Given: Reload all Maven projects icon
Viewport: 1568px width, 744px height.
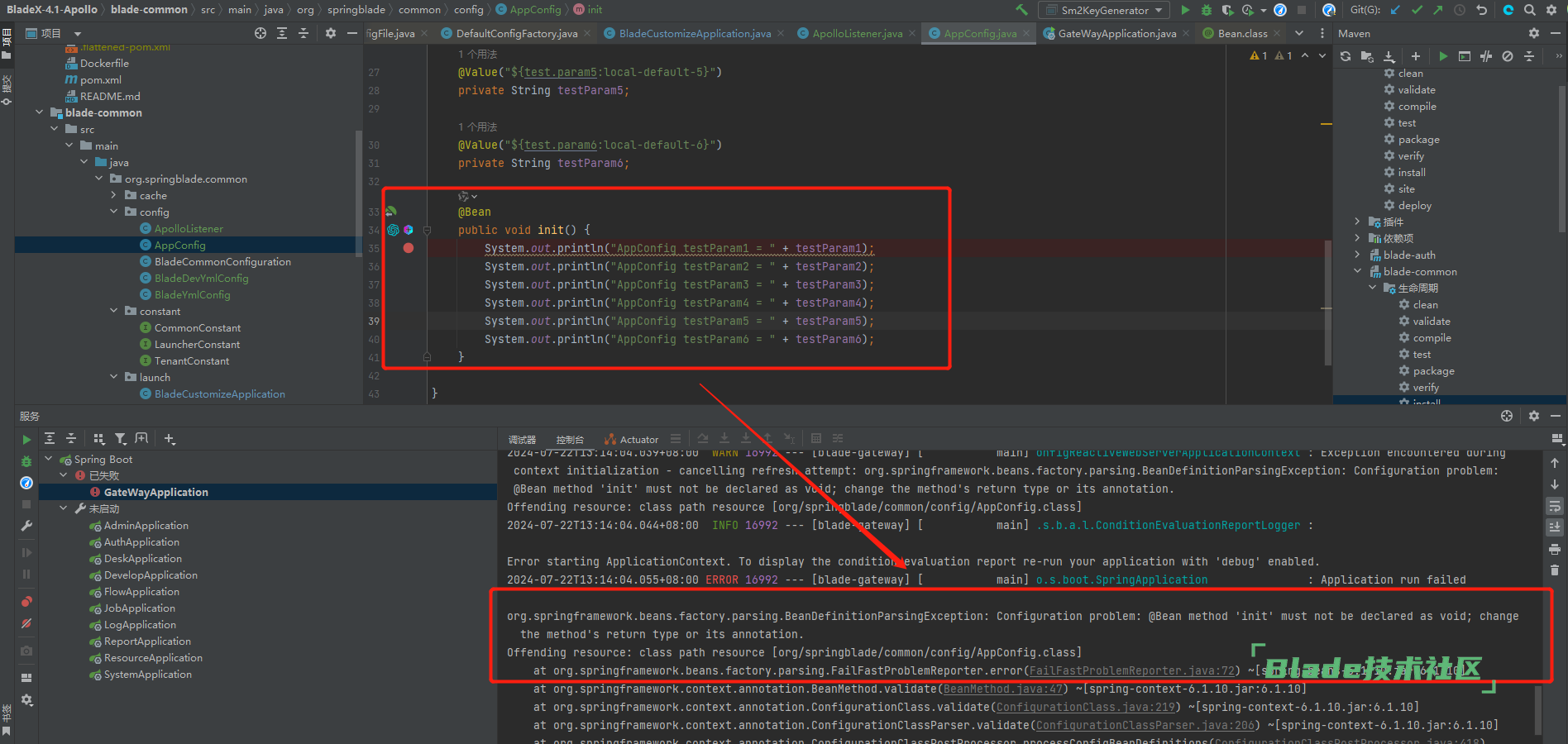Looking at the screenshot, I should pyautogui.click(x=1346, y=56).
